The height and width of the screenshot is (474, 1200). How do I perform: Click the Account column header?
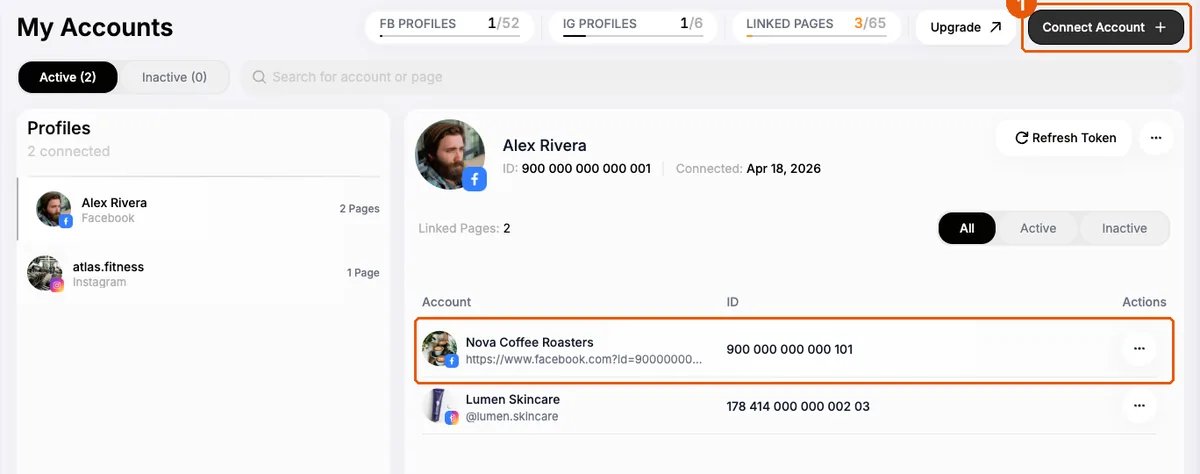point(446,302)
